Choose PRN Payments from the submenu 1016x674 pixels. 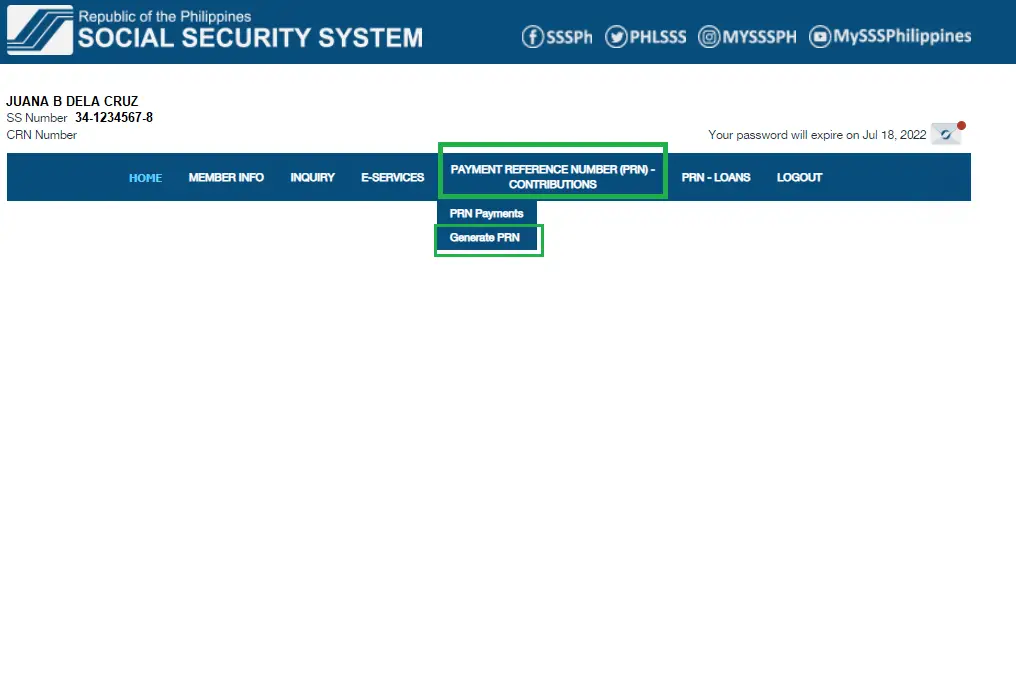[x=486, y=214]
